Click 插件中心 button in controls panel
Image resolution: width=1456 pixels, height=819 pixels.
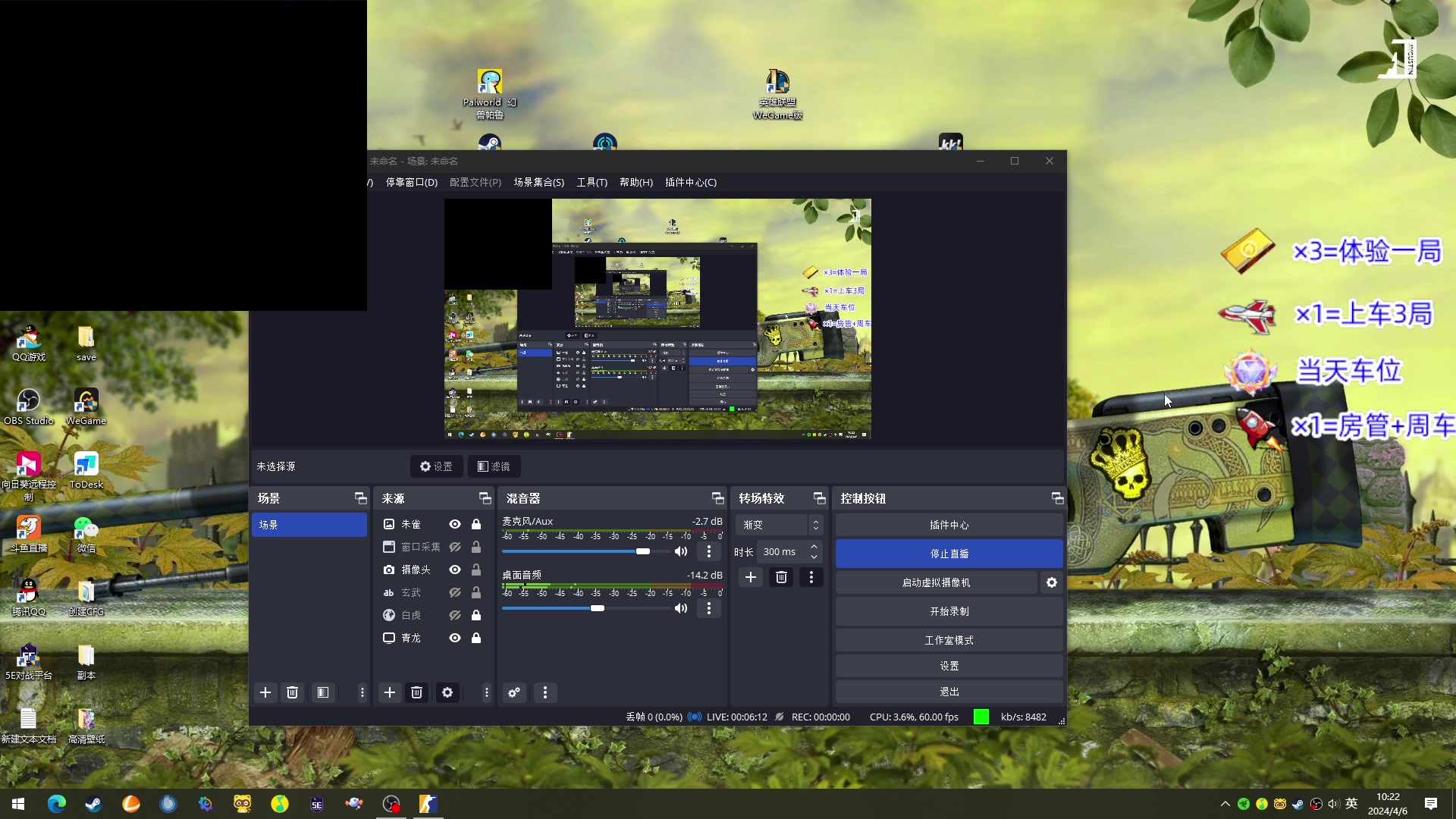(949, 525)
